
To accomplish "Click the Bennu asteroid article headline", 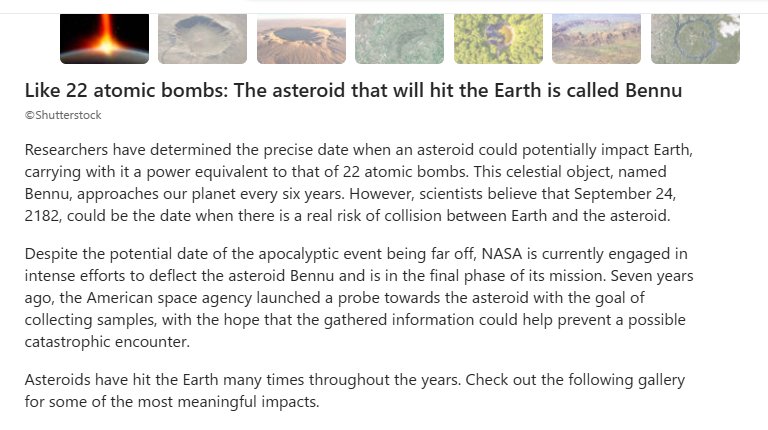I will pyautogui.click(x=353, y=91).
